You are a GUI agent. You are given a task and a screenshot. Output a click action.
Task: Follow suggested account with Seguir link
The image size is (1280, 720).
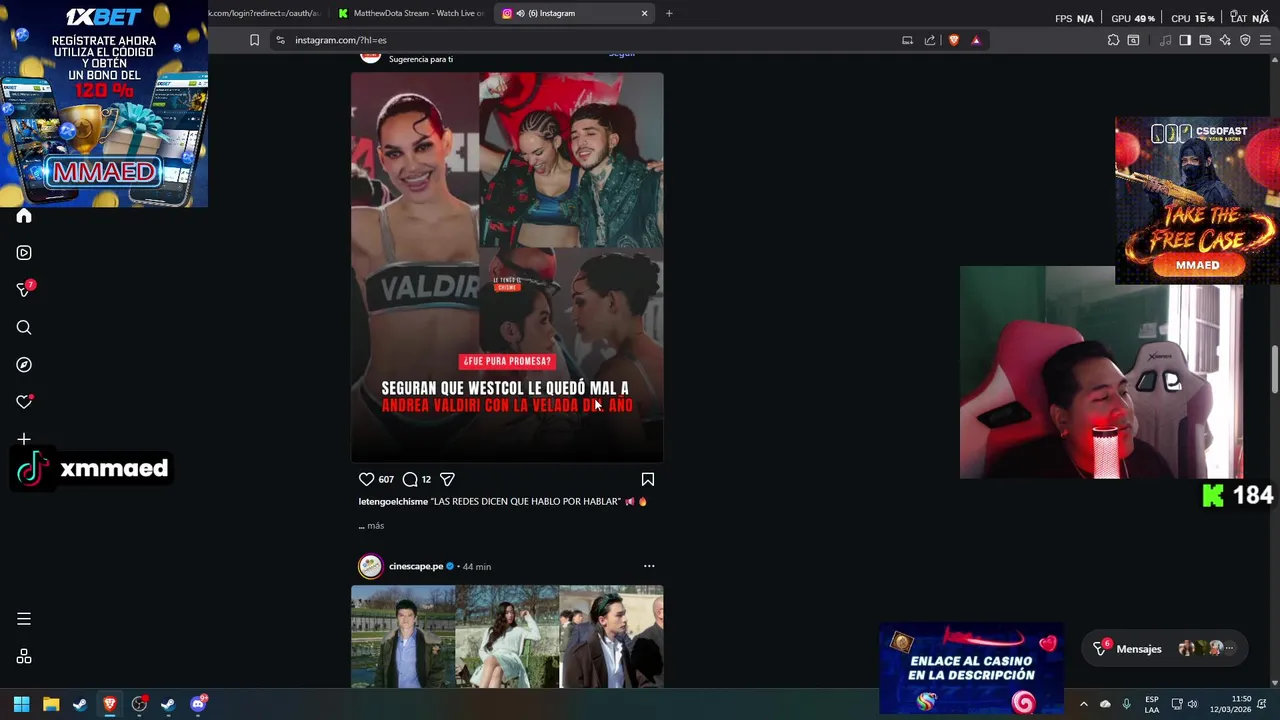click(622, 54)
